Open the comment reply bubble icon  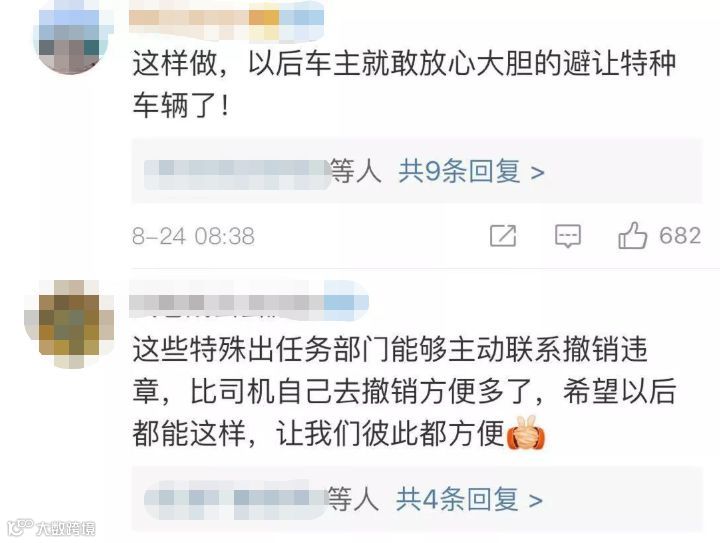tap(568, 236)
